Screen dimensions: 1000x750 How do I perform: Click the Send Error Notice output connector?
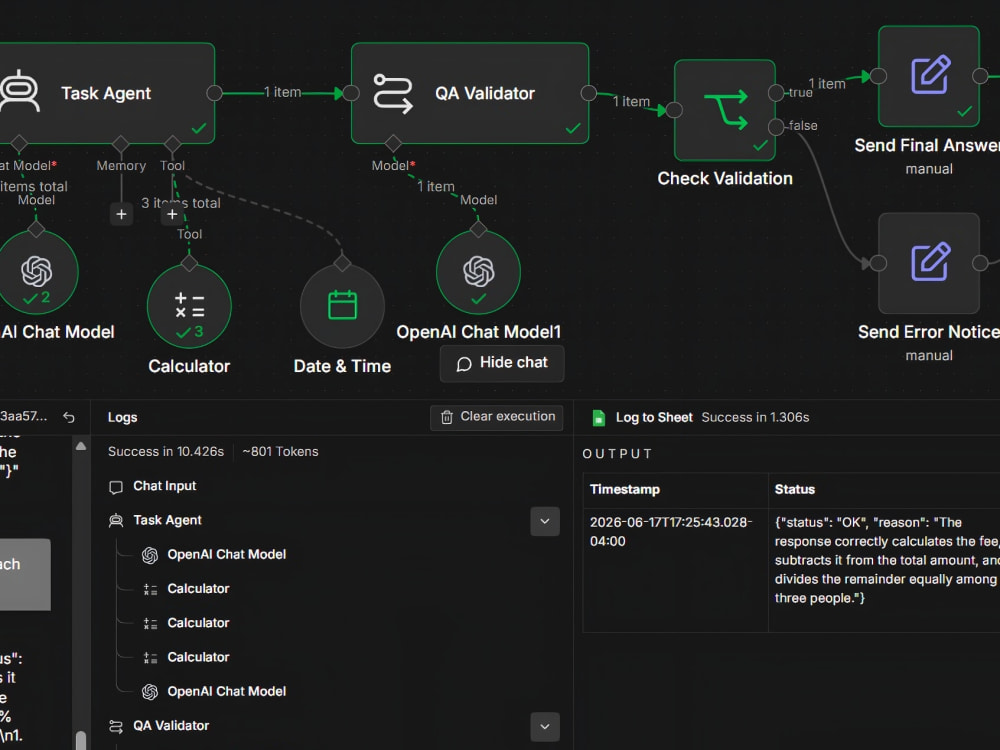click(x=980, y=263)
